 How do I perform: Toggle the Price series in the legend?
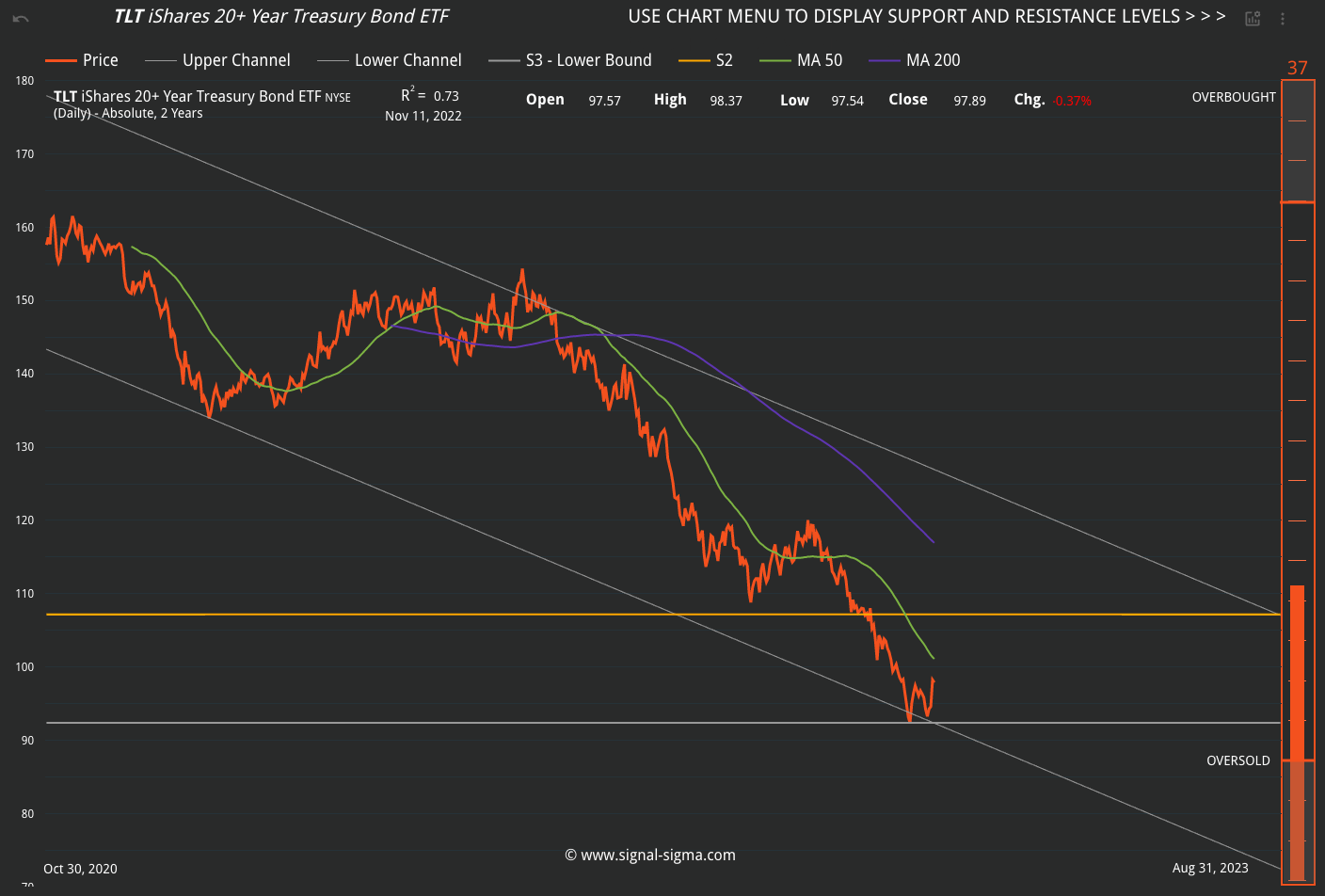click(x=82, y=60)
